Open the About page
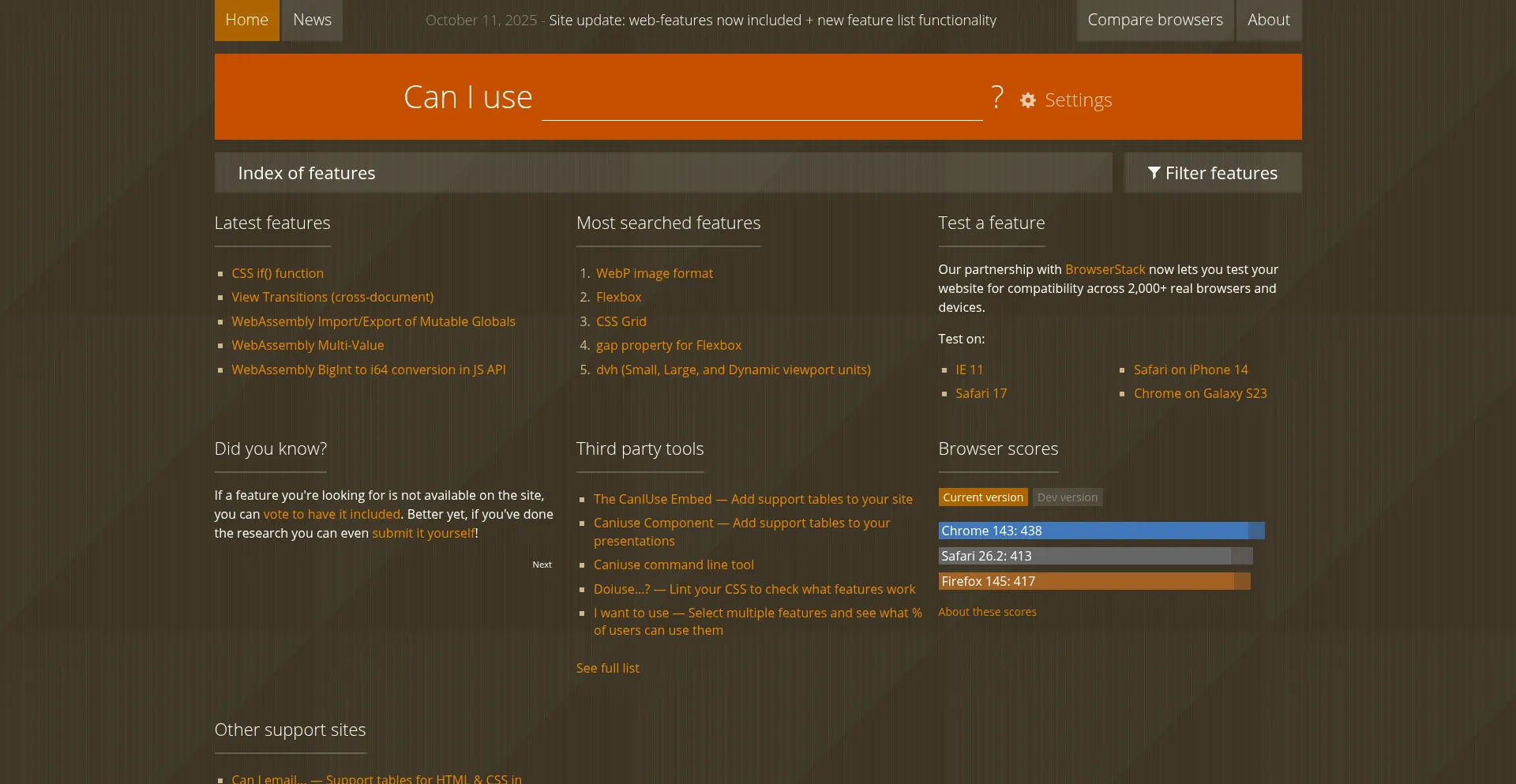 pyautogui.click(x=1268, y=20)
